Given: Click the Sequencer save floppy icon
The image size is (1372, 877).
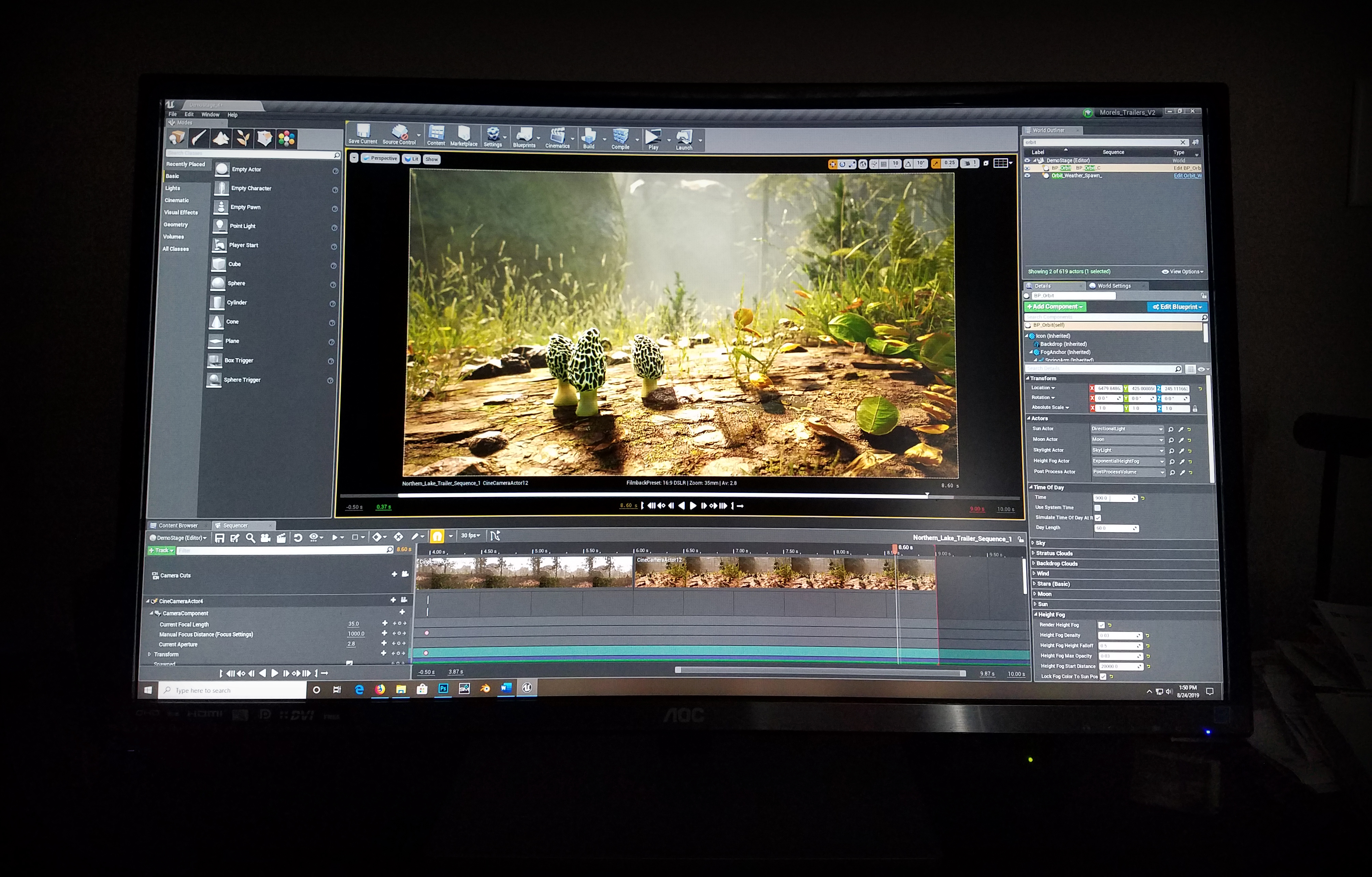Looking at the screenshot, I should click(x=219, y=538).
